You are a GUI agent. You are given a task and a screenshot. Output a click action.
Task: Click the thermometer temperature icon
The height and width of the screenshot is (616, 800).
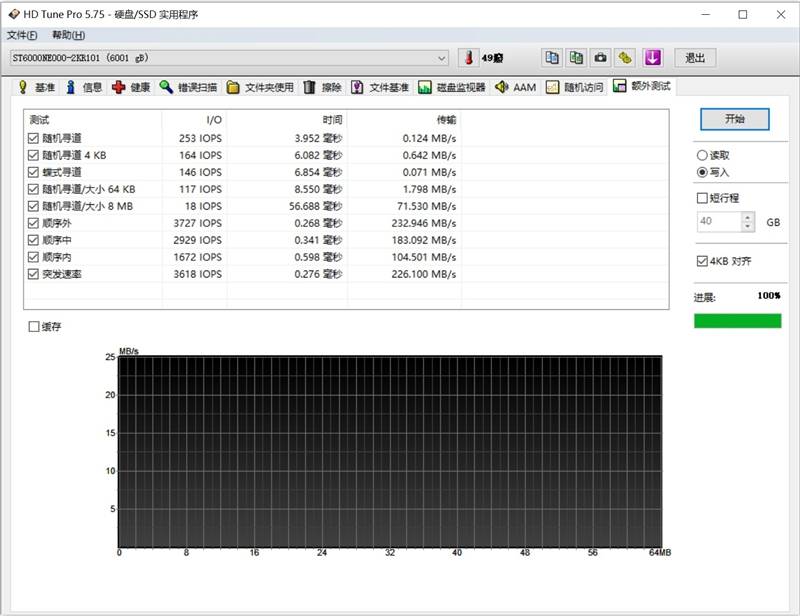(x=468, y=58)
